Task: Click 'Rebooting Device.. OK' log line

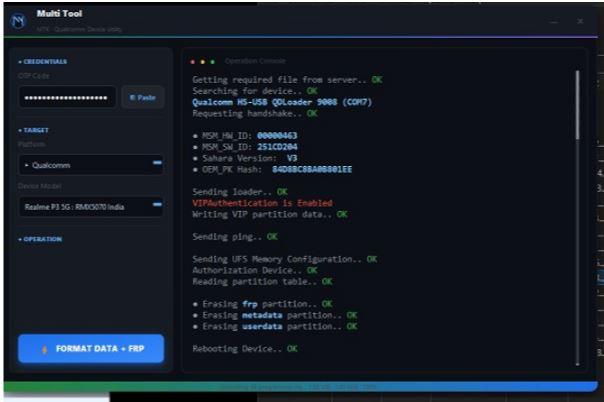Action: pyautogui.click(x=245, y=348)
